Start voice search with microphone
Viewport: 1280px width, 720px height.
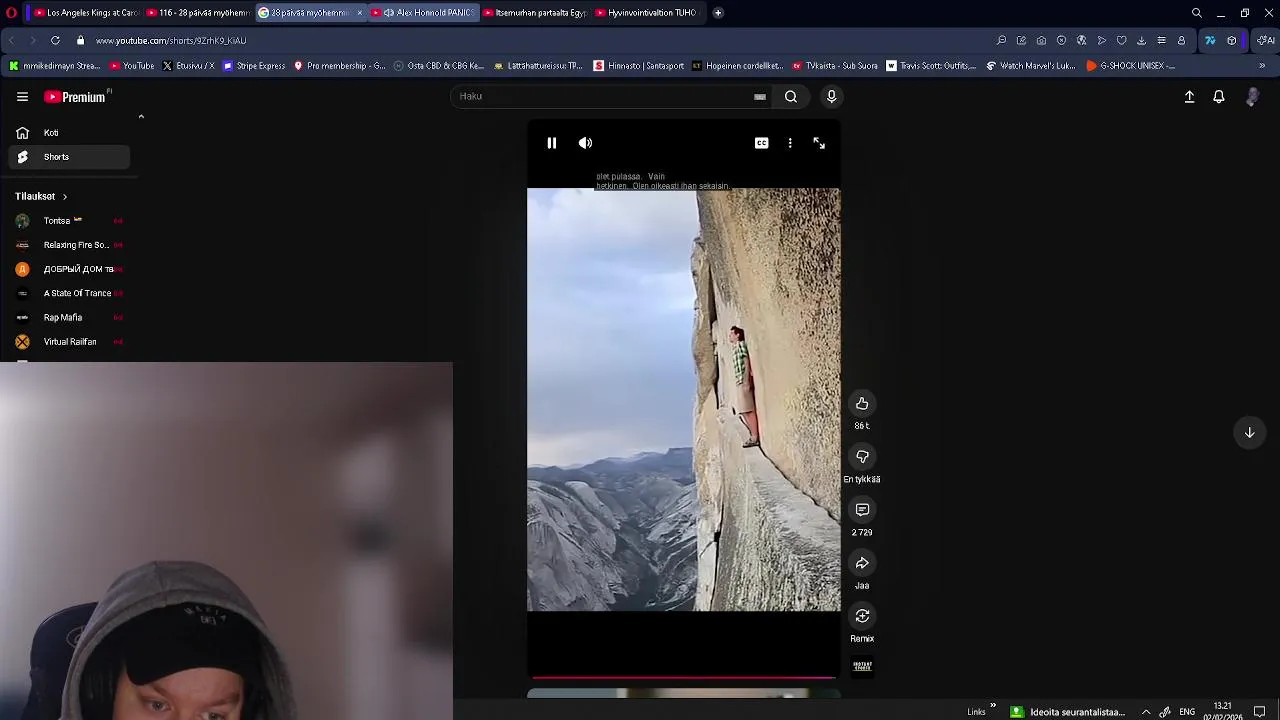coord(831,96)
